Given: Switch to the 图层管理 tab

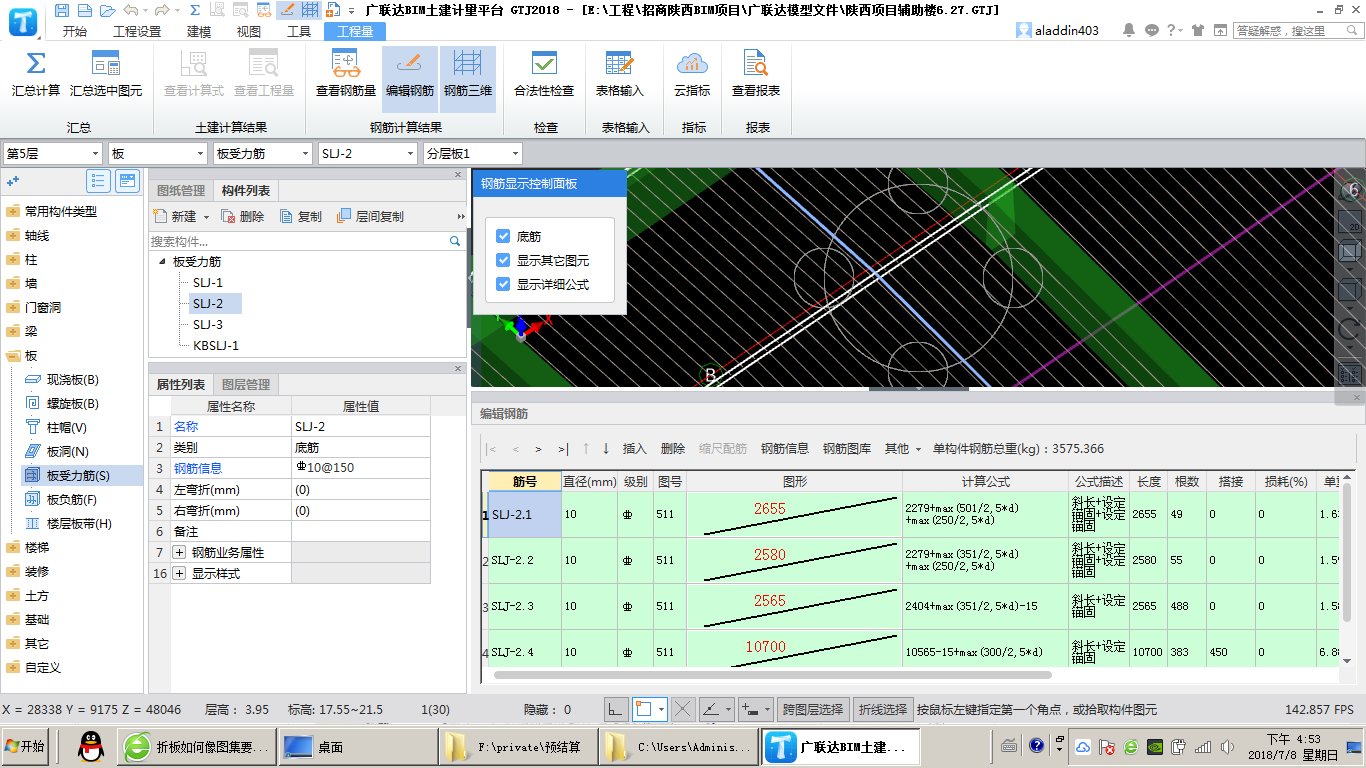Looking at the screenshot, I should pos(245,384).
